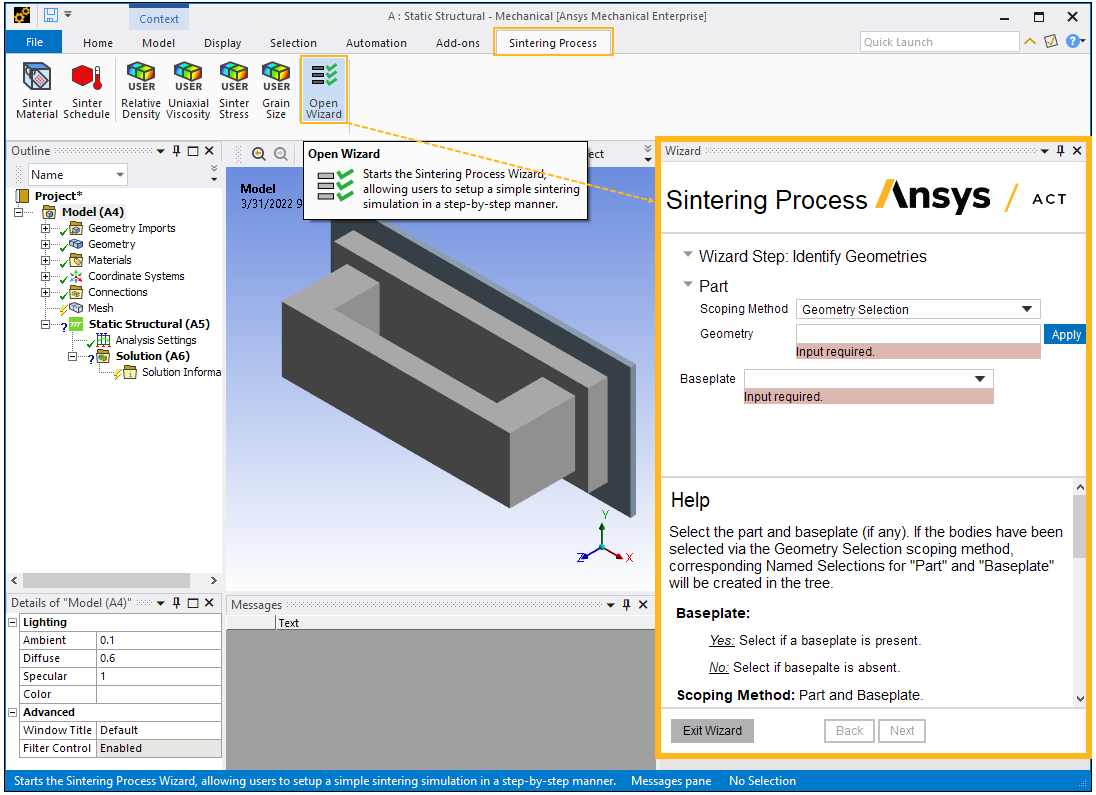Expand the Geometry Imports tree node
The image size is (1096, 795).
45,229
